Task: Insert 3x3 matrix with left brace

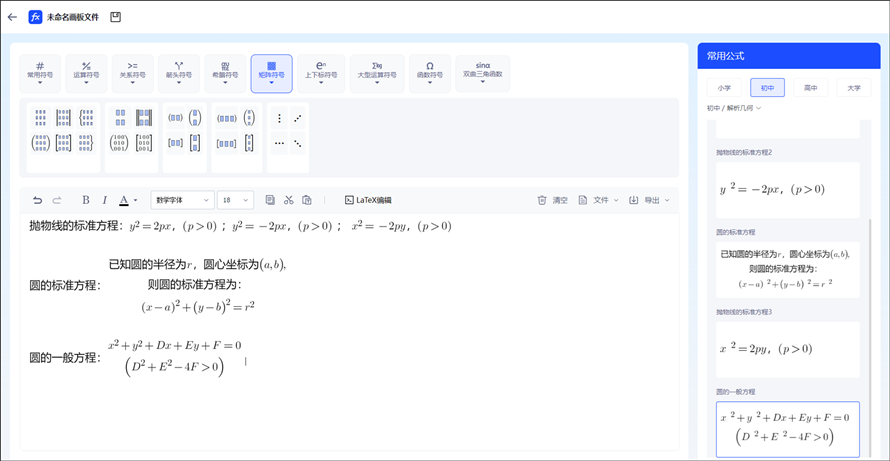Action: [86, 118]
